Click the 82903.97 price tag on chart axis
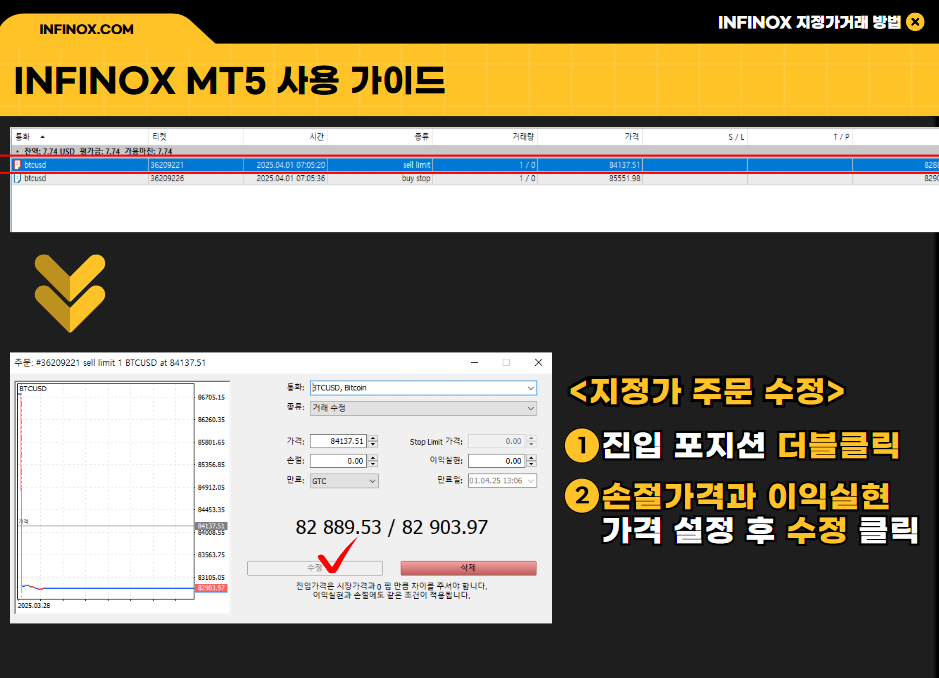This screenshot has width=939, height=678. [211, 588]
